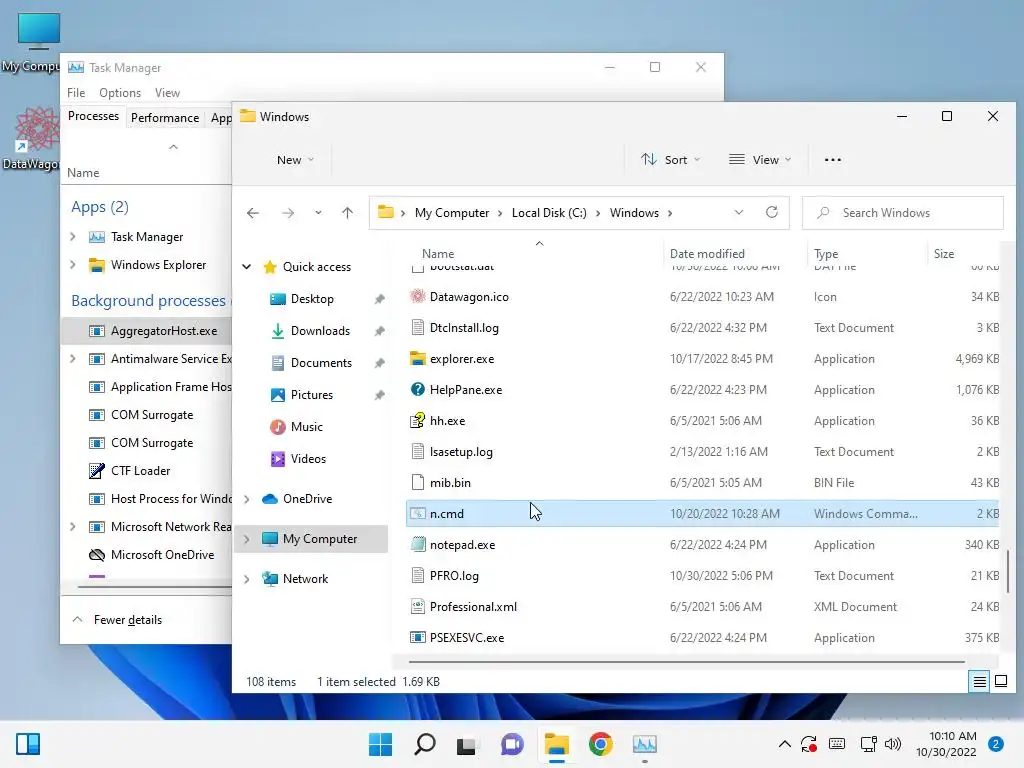This screenshot has width=1024, height=768.
Task: Expand Microsoft Network Realtime process
Action: coord(72,526)
